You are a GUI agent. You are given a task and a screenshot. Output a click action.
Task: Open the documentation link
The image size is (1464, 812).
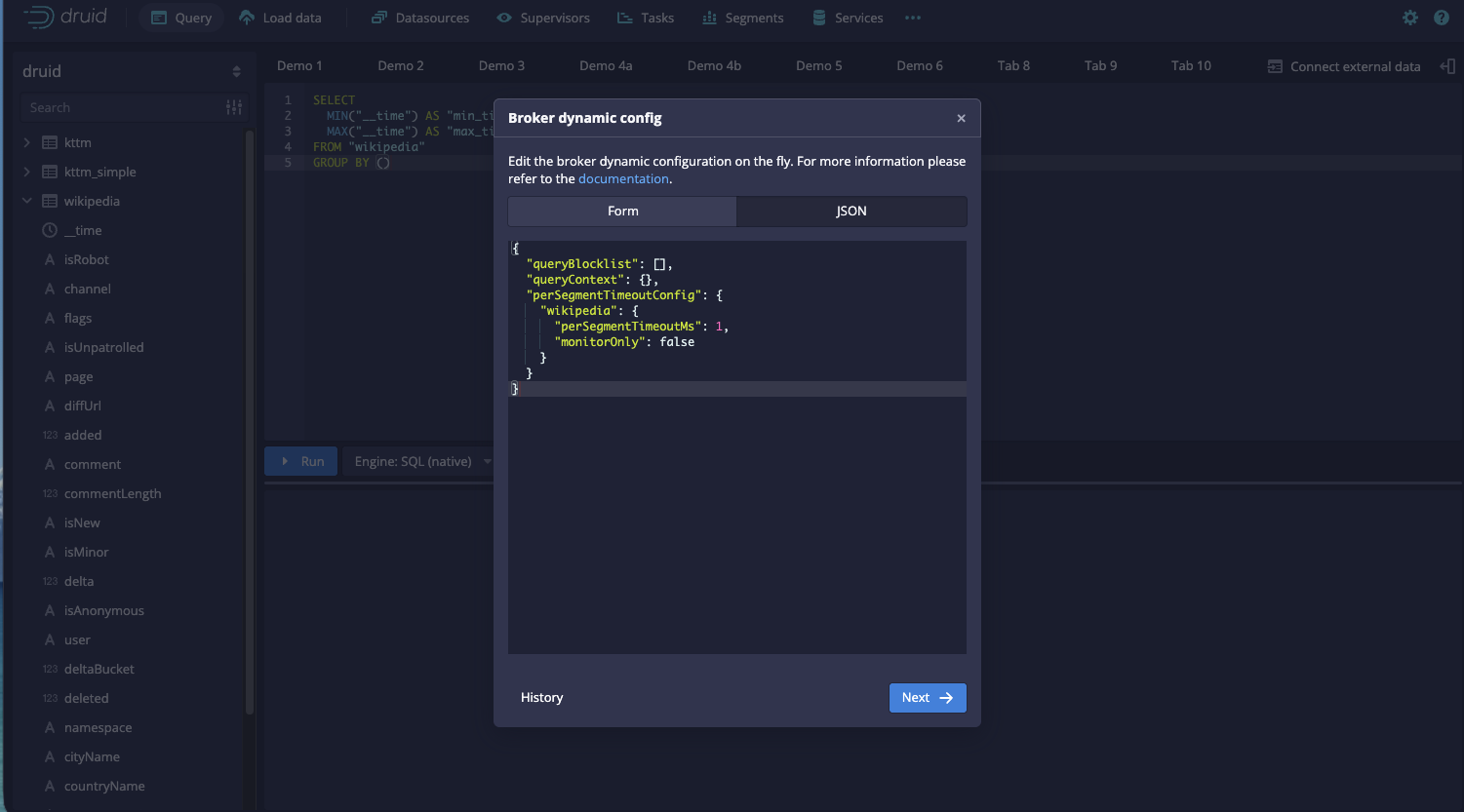[623, 178]
